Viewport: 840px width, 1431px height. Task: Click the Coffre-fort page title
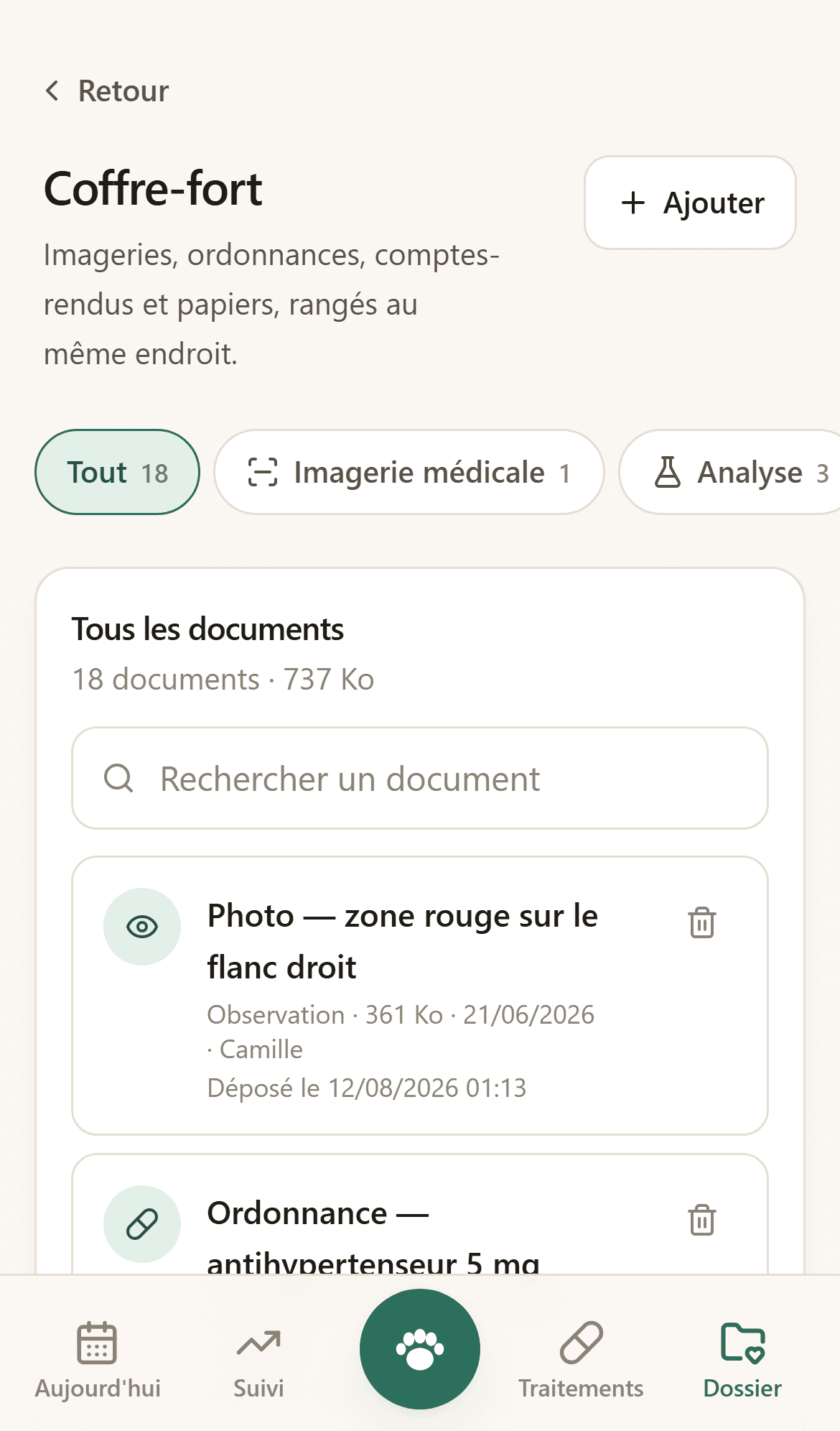click(x=153, y=189)
